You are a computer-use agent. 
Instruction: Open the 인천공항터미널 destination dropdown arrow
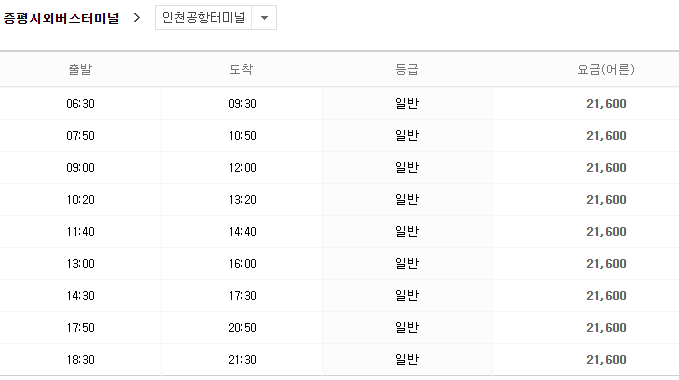(x=264, y=18)
